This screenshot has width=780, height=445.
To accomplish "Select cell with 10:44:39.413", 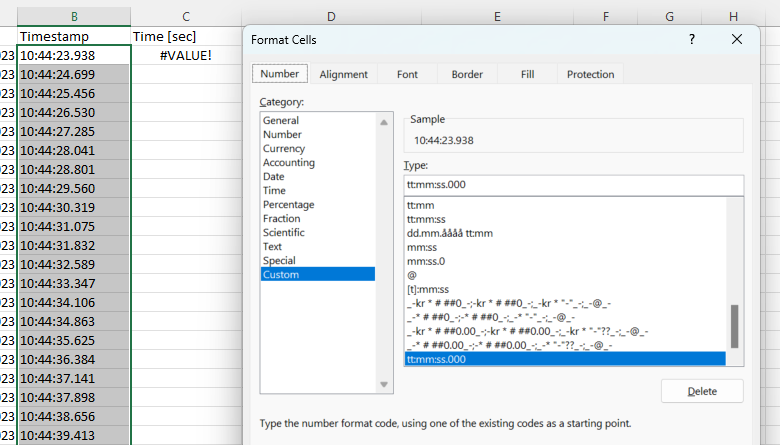I will [x=74, y=435].
